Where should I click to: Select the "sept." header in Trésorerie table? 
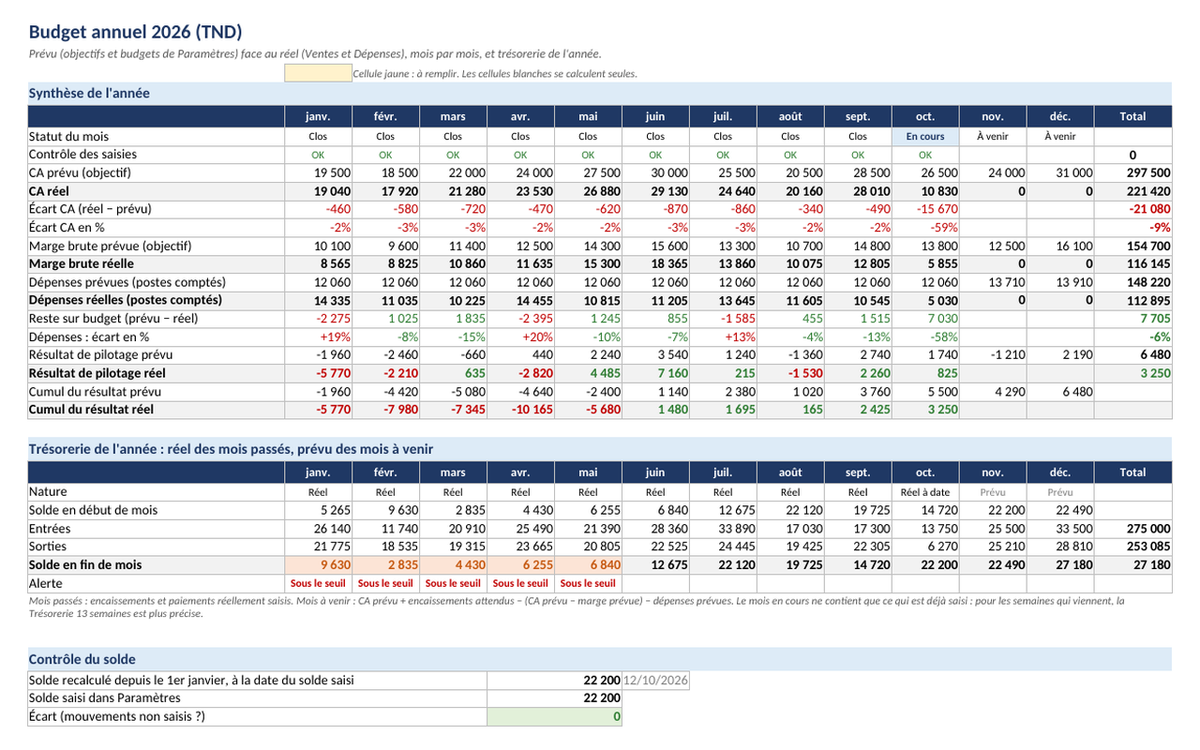pyautogui.click(x=858, y=472)
